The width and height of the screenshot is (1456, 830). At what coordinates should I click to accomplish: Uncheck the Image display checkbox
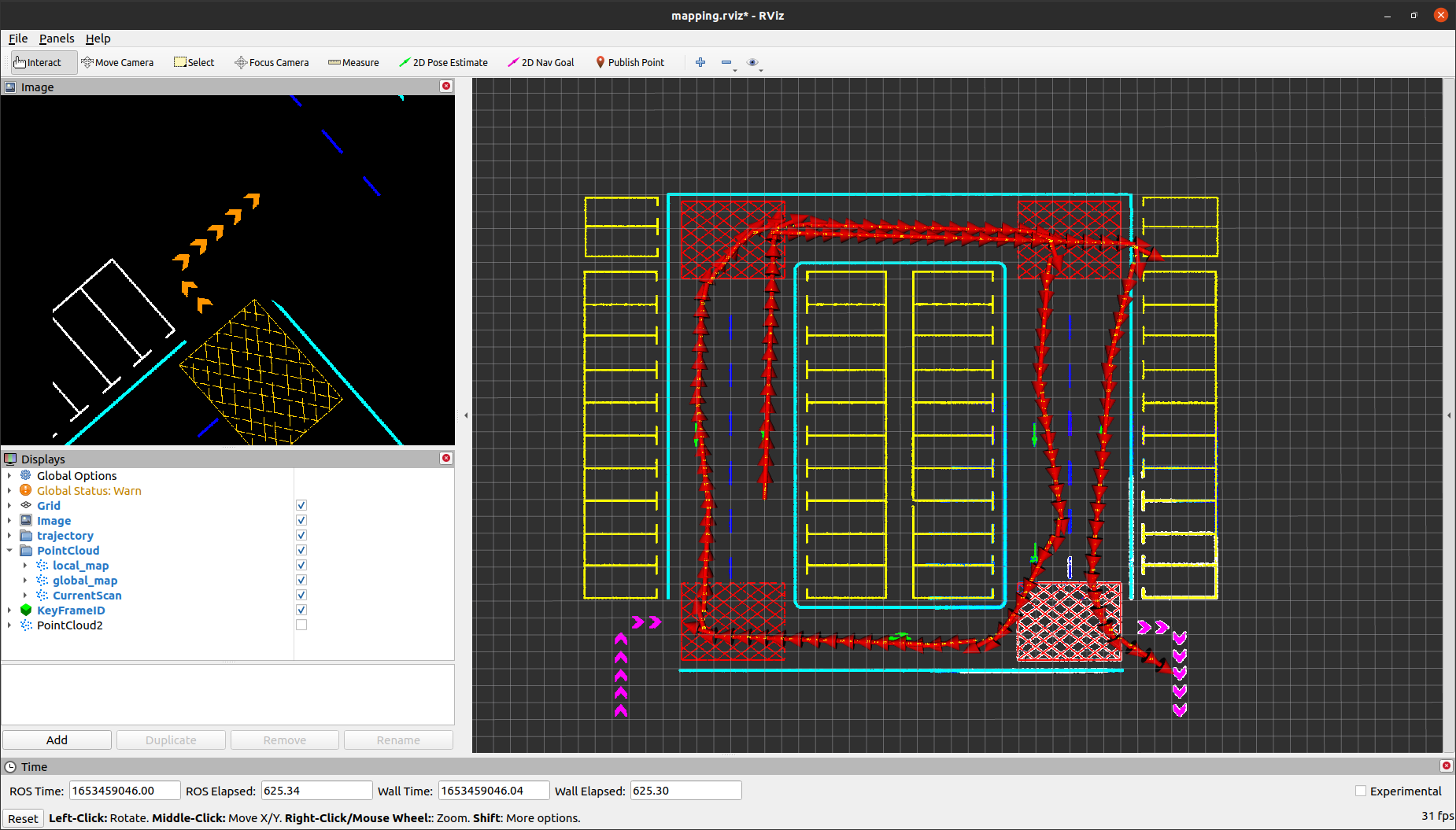(301, 520)
